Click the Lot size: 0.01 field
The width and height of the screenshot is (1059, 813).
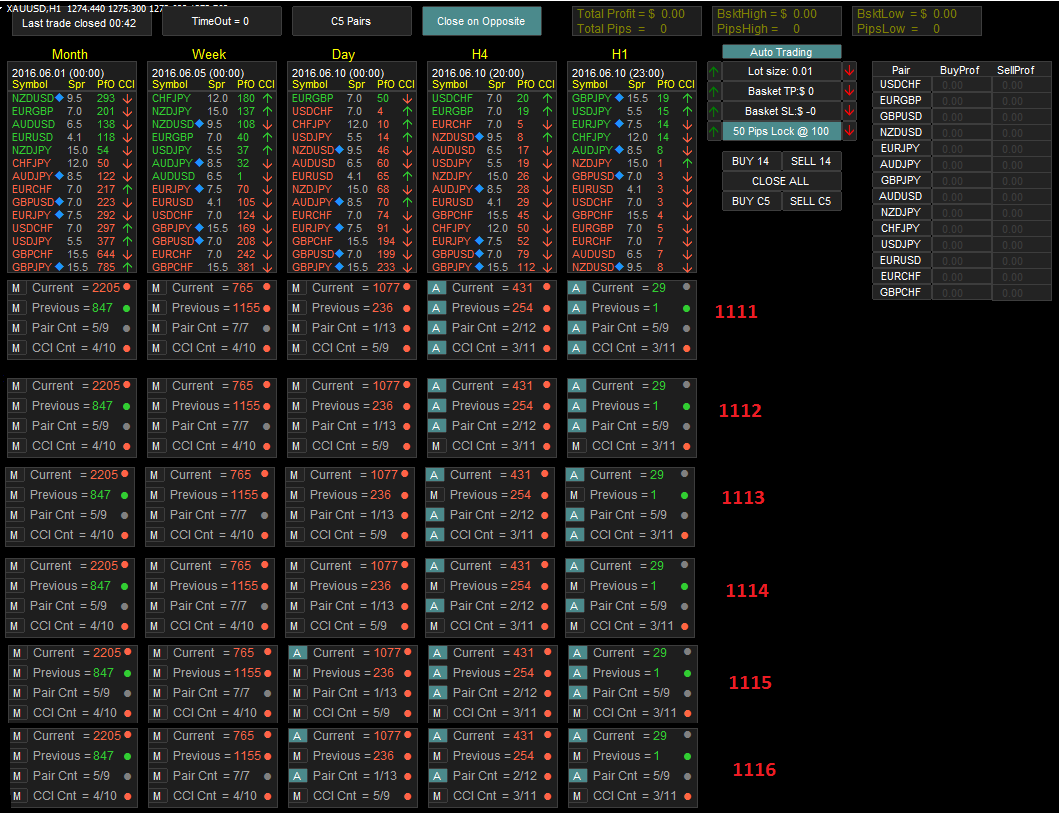point(781,71)
